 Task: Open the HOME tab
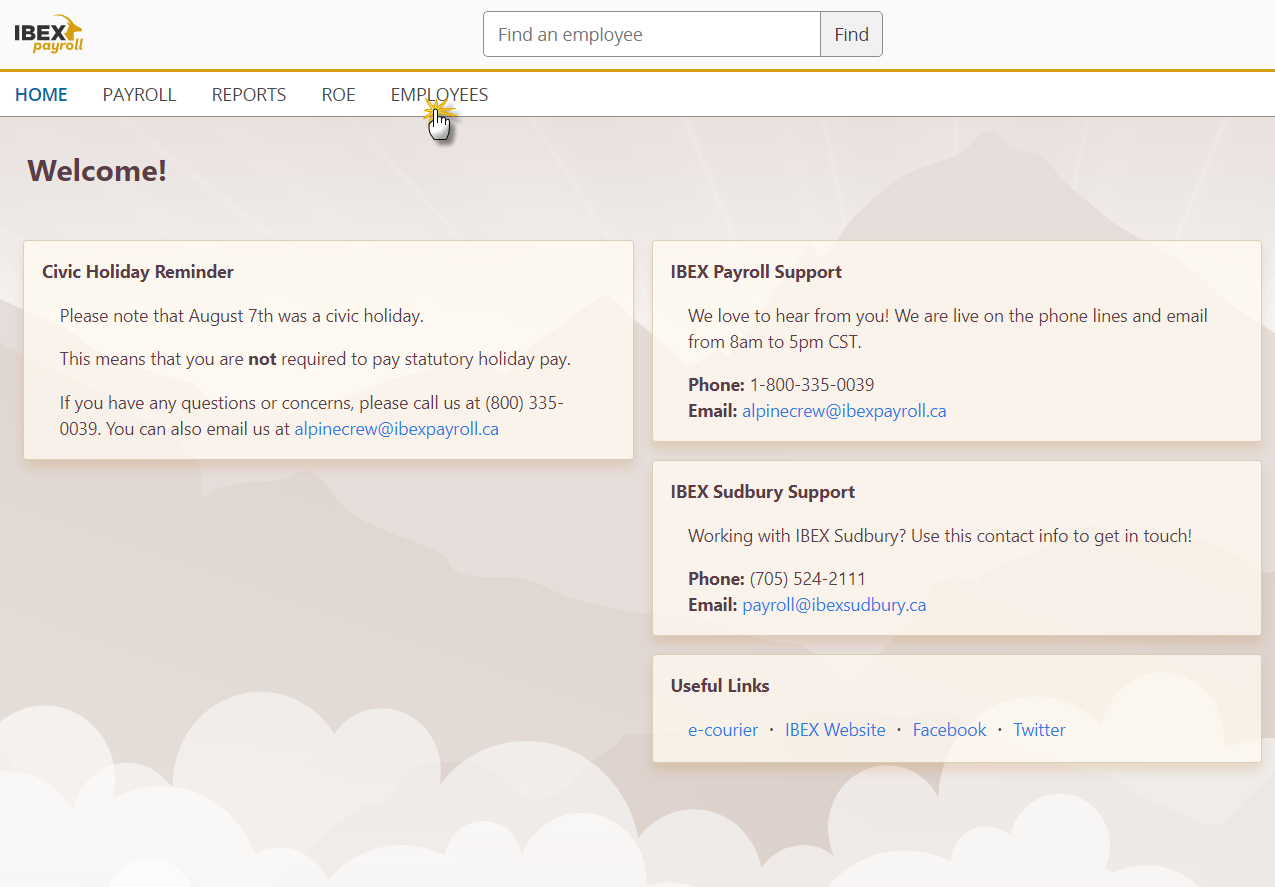pyautogui.click(x=41, y=95)
